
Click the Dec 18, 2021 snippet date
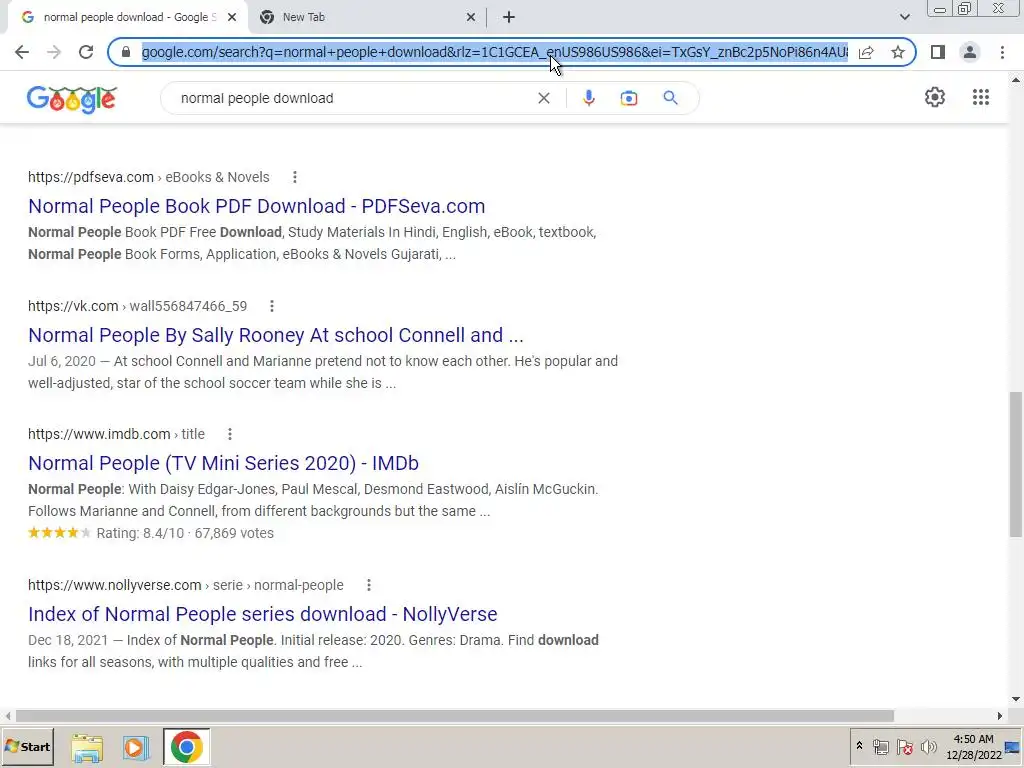coord(68,640)
